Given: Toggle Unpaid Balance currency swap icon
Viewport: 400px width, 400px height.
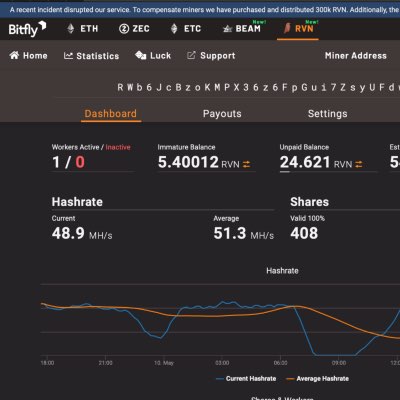Looking at the screenshot, I should 359,164.
